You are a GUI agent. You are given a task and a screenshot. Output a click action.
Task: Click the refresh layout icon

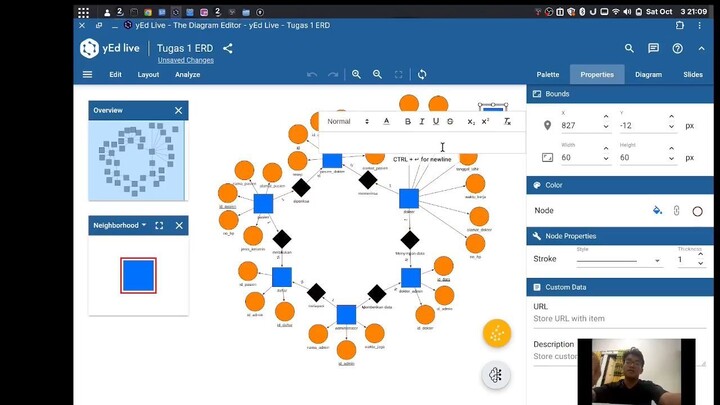click(x=422, y=74)
